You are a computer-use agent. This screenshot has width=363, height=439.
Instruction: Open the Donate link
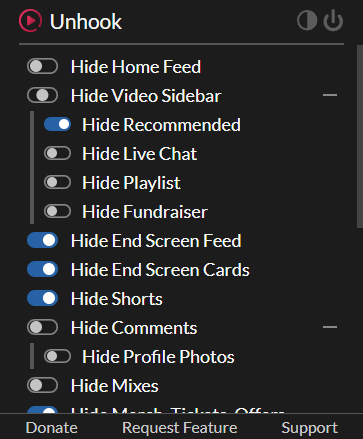coord(52,428)
